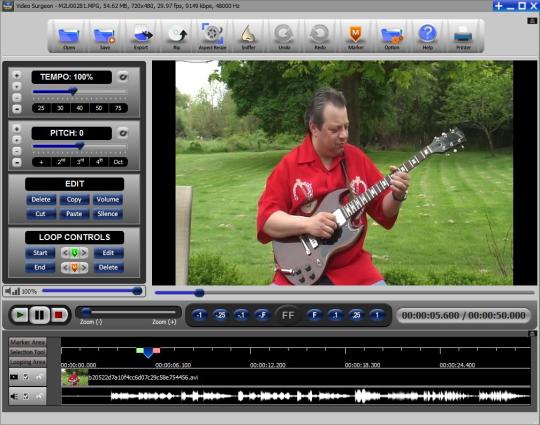
Task: Click the undo arrow on the audio track
Action: [39, 396]
